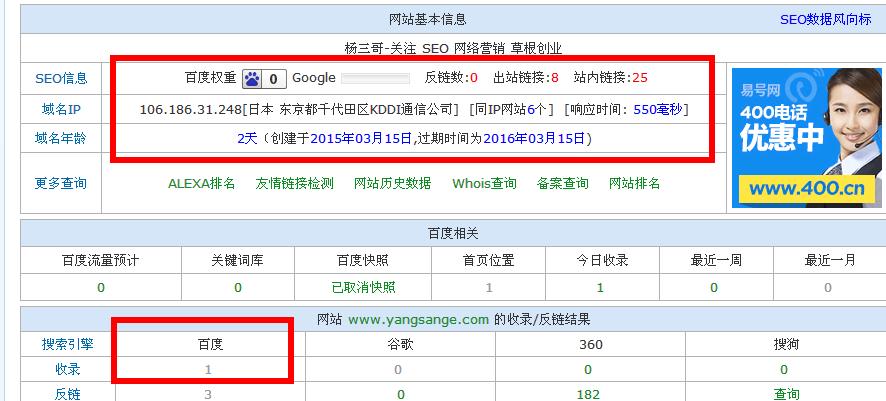Click Sogou 查询 link
The image size is (886, 401).
[786, 394]
